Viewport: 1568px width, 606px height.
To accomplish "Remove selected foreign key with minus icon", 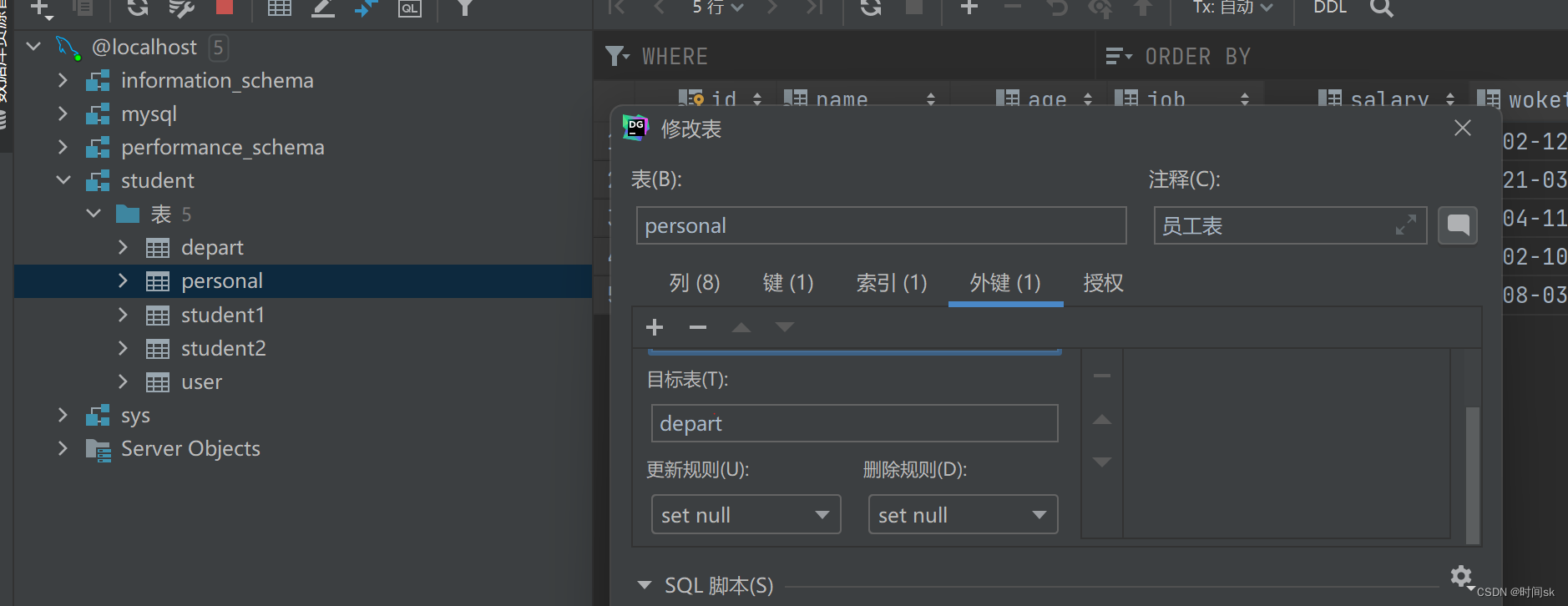I will click(x=698, y=327).
